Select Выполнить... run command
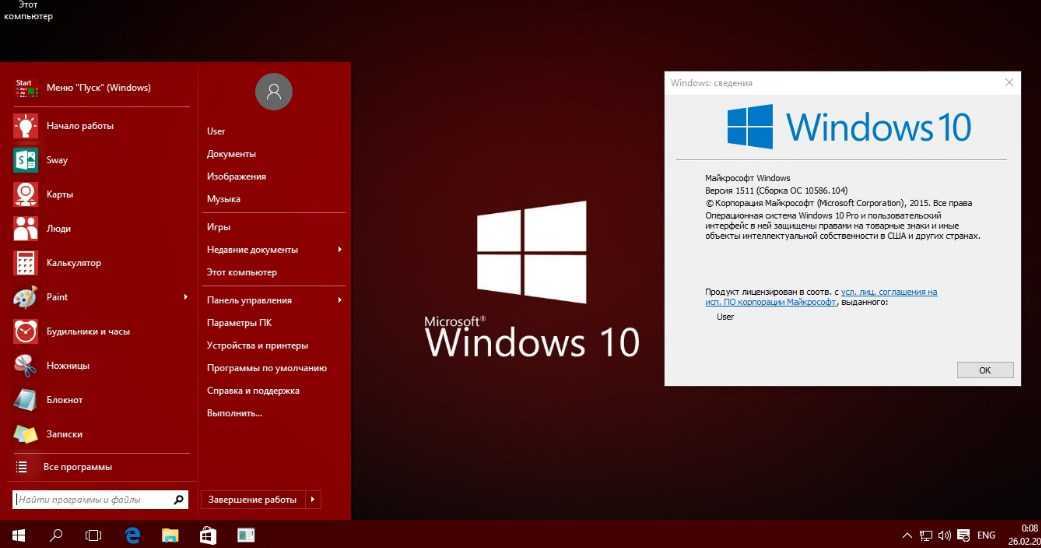This screenshot has width=1041, height=548. (x=234, y=413)
